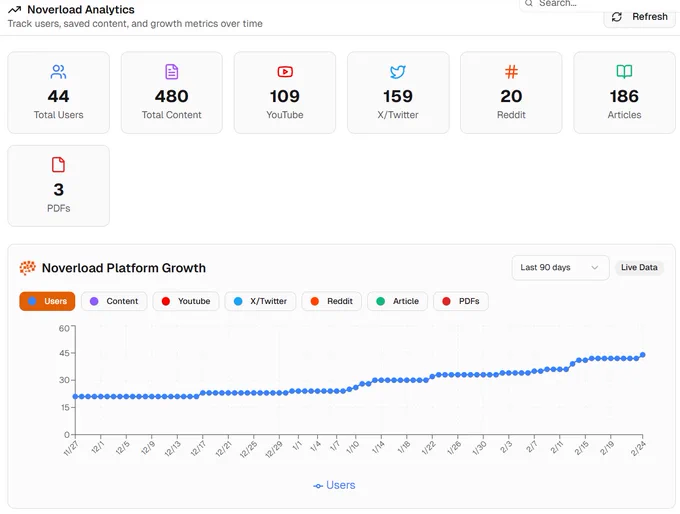Click the 3 PDFs value

click(x=59, y=190)
